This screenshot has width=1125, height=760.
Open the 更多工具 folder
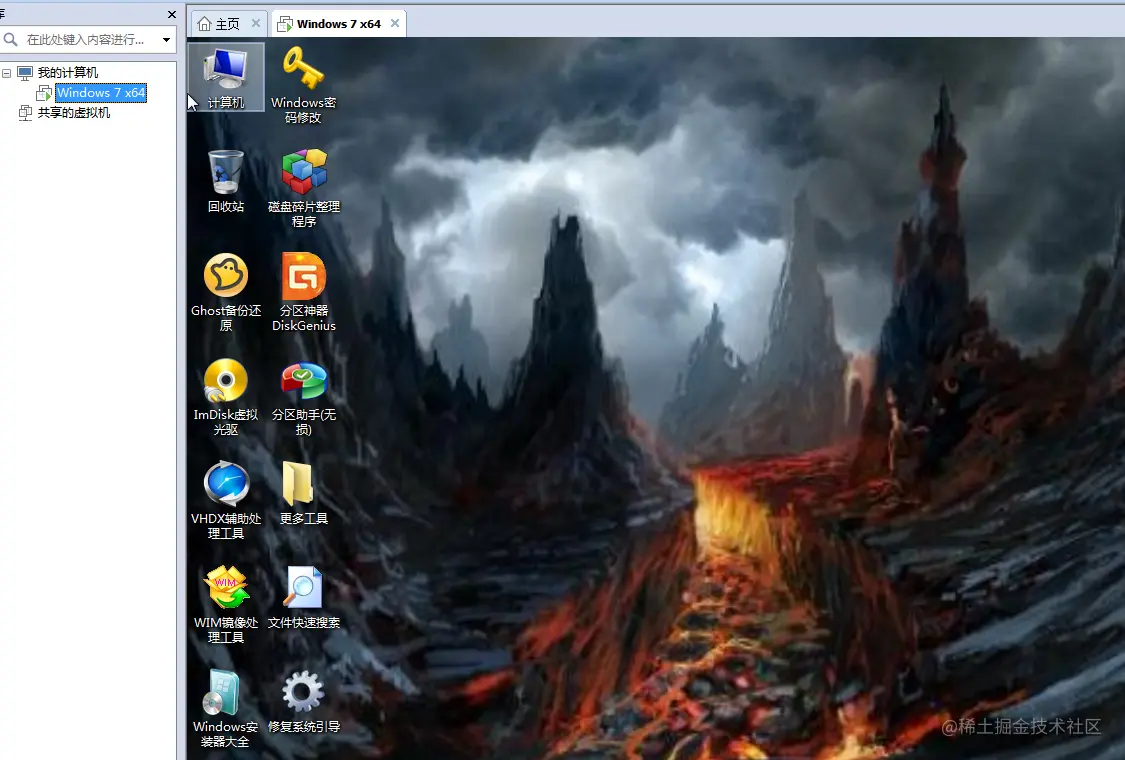303,493
